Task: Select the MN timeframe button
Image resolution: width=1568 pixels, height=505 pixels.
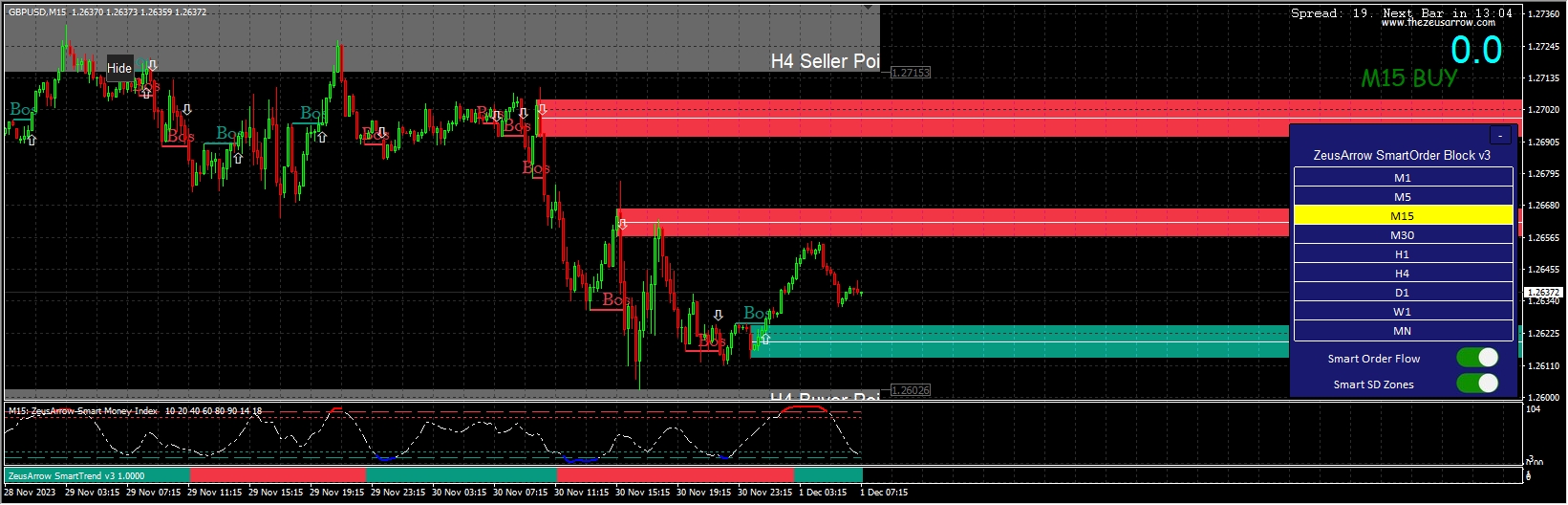Action: click(x=1403, y=331)
